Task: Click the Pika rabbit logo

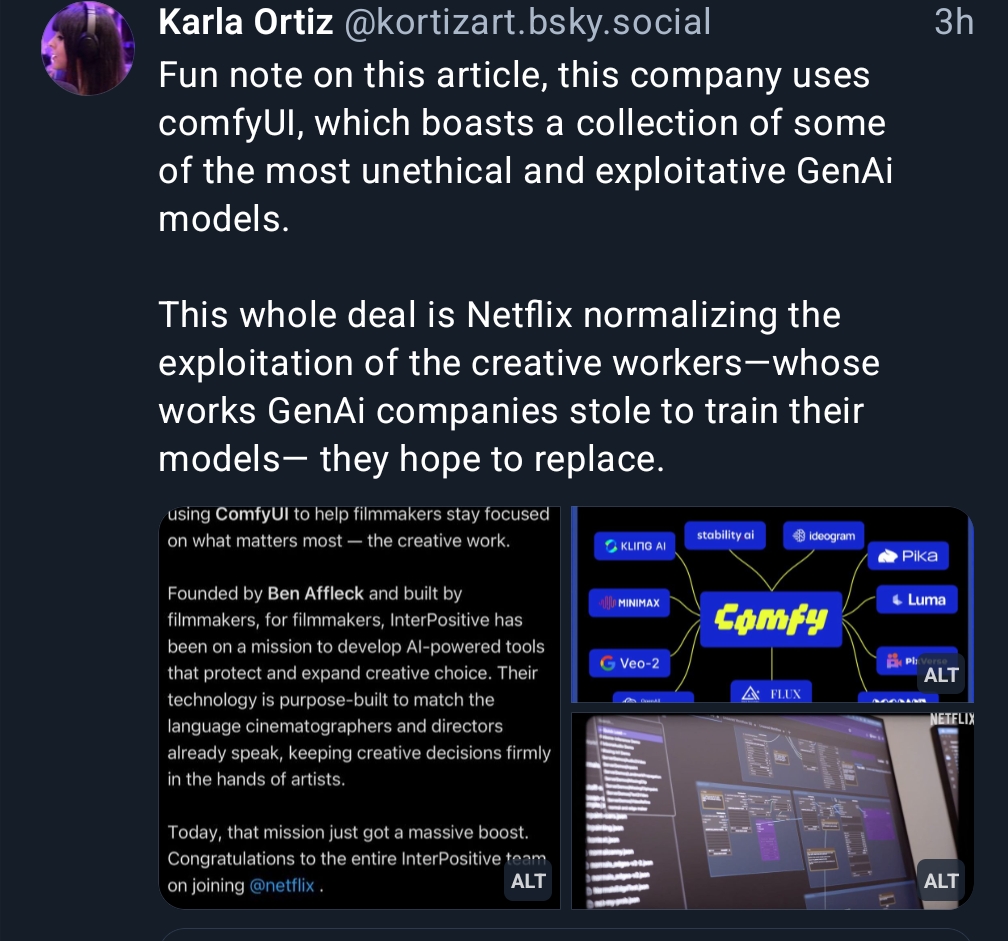Action: [907, 556]
